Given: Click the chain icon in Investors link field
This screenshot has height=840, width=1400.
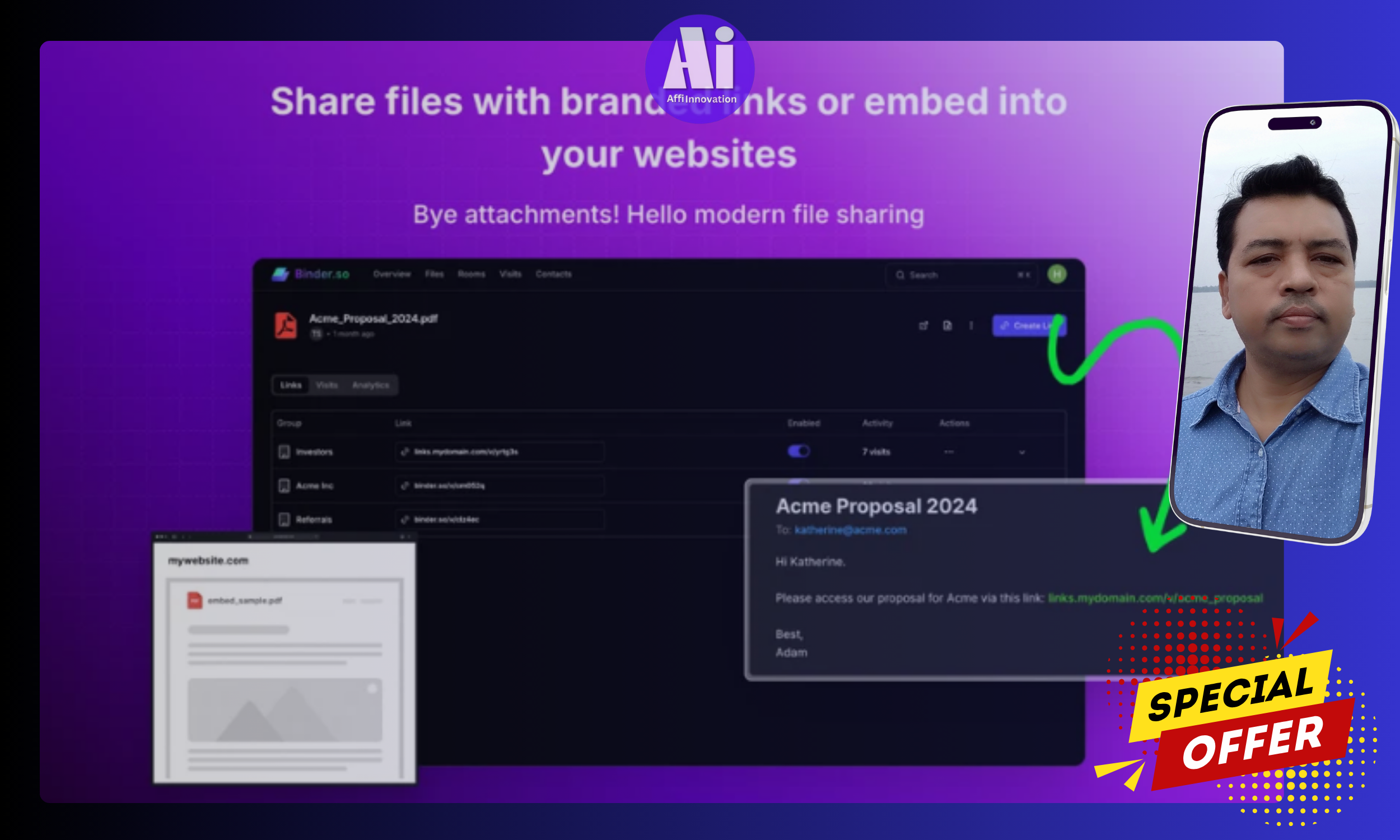Looking at the screenshot, I should 405,452.
